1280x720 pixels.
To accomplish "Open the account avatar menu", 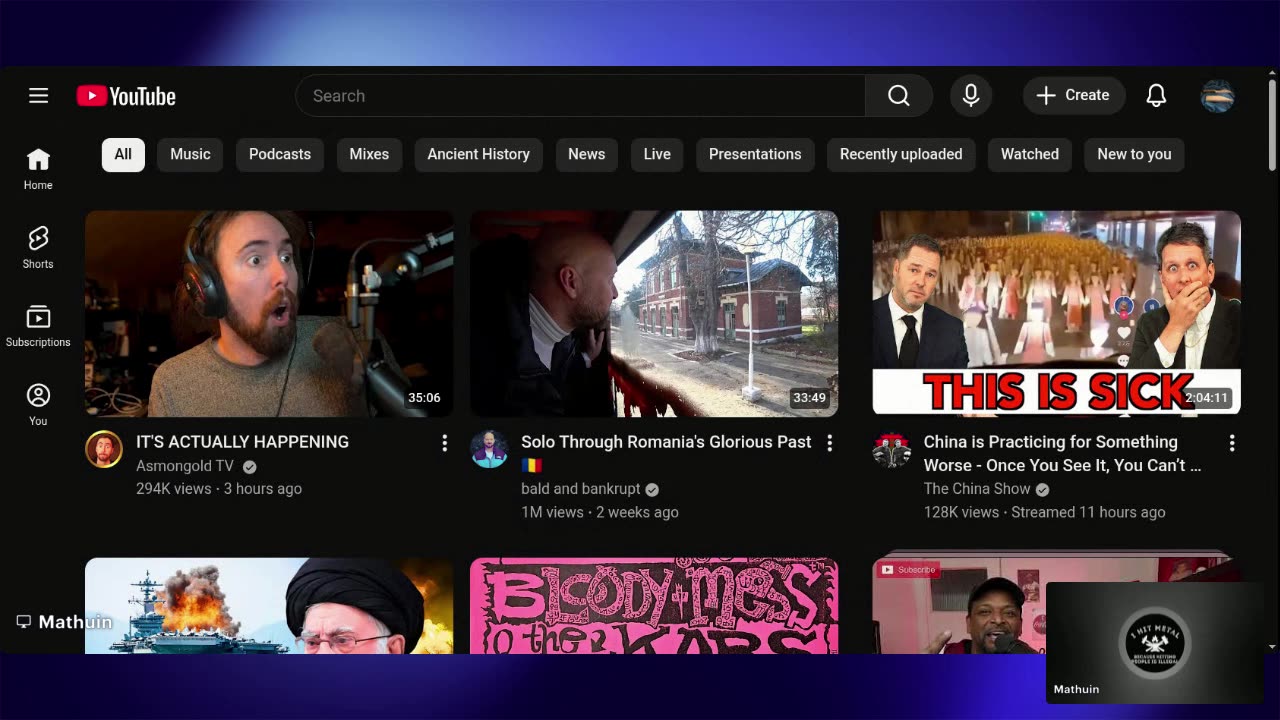I will [1217, 96].
